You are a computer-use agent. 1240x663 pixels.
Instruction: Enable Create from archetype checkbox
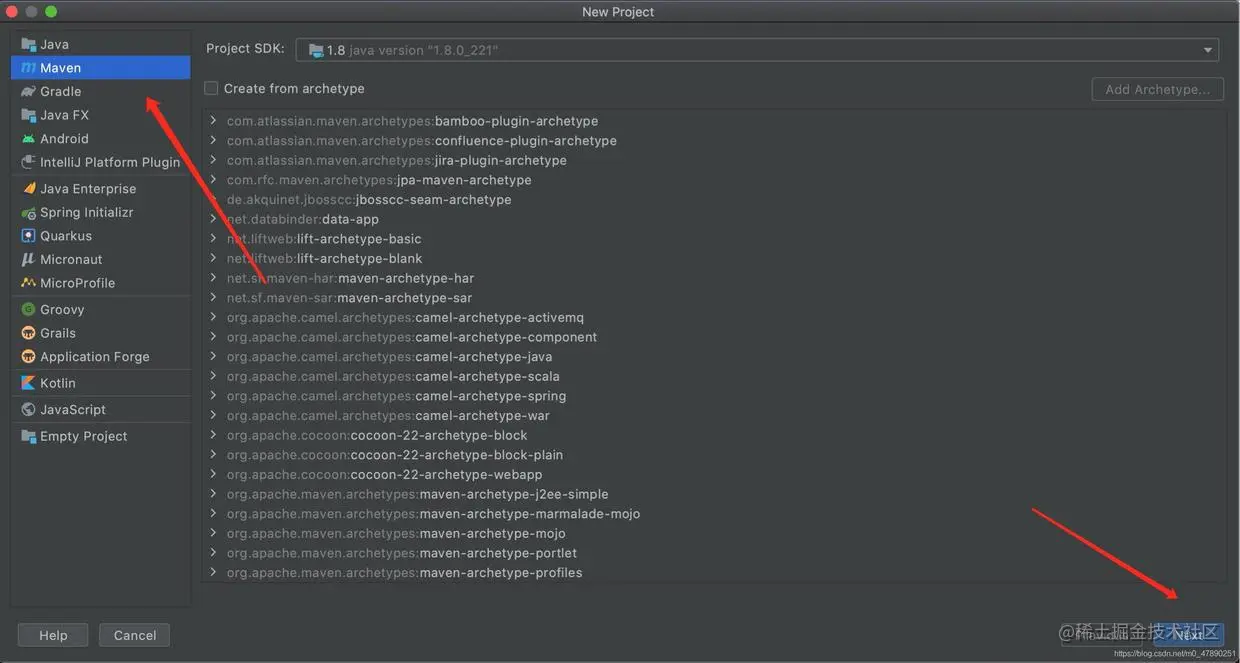[211, 88]
